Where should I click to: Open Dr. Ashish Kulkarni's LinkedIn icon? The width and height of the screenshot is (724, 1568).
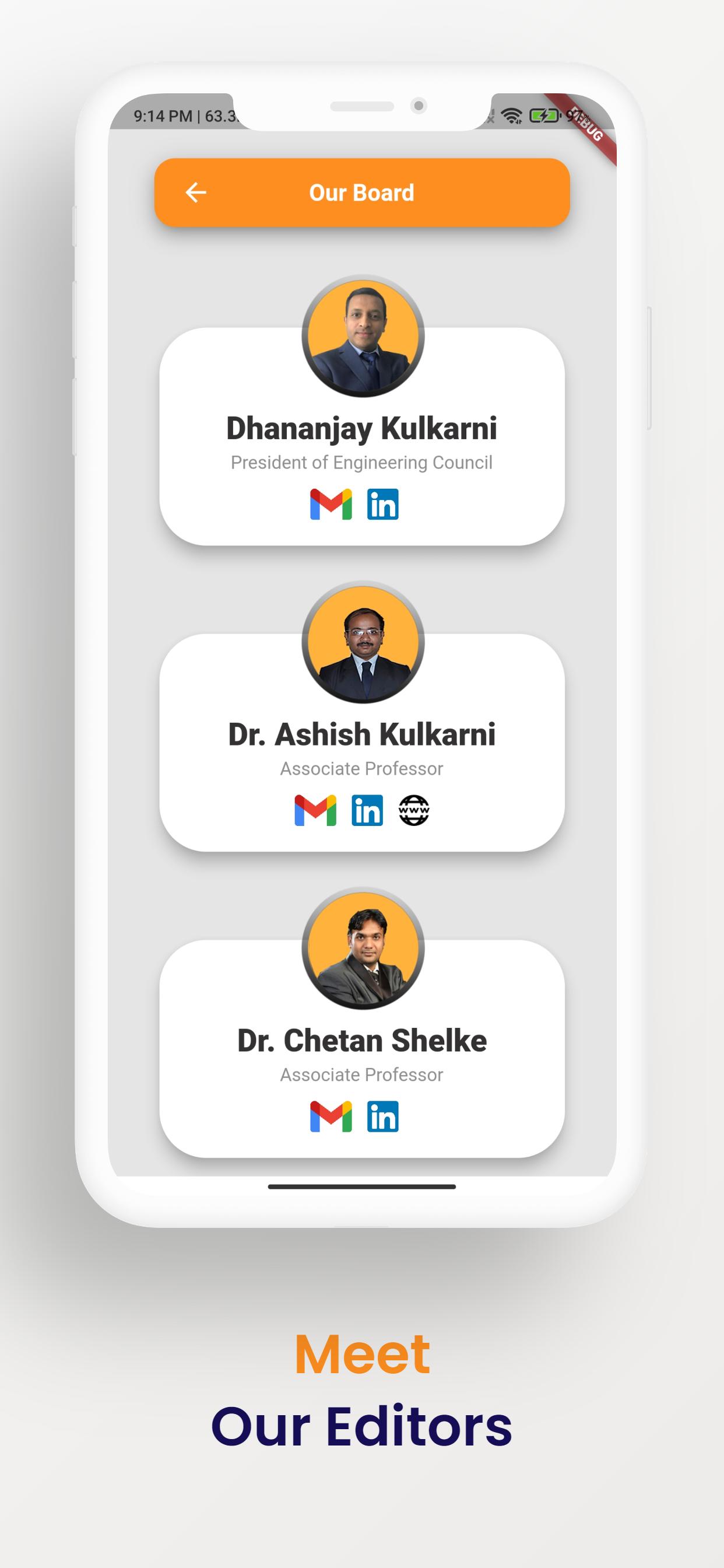367,810
